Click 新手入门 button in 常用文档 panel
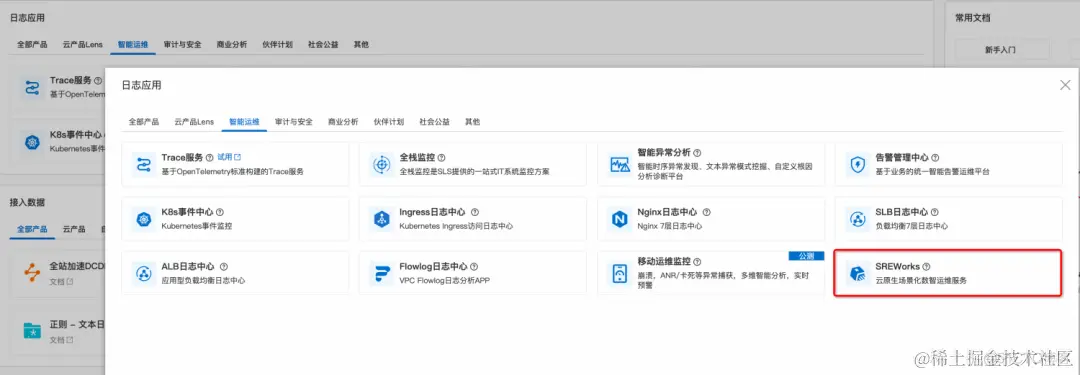The height and width of the screenshot is (375, 1080). (1000, 50)
